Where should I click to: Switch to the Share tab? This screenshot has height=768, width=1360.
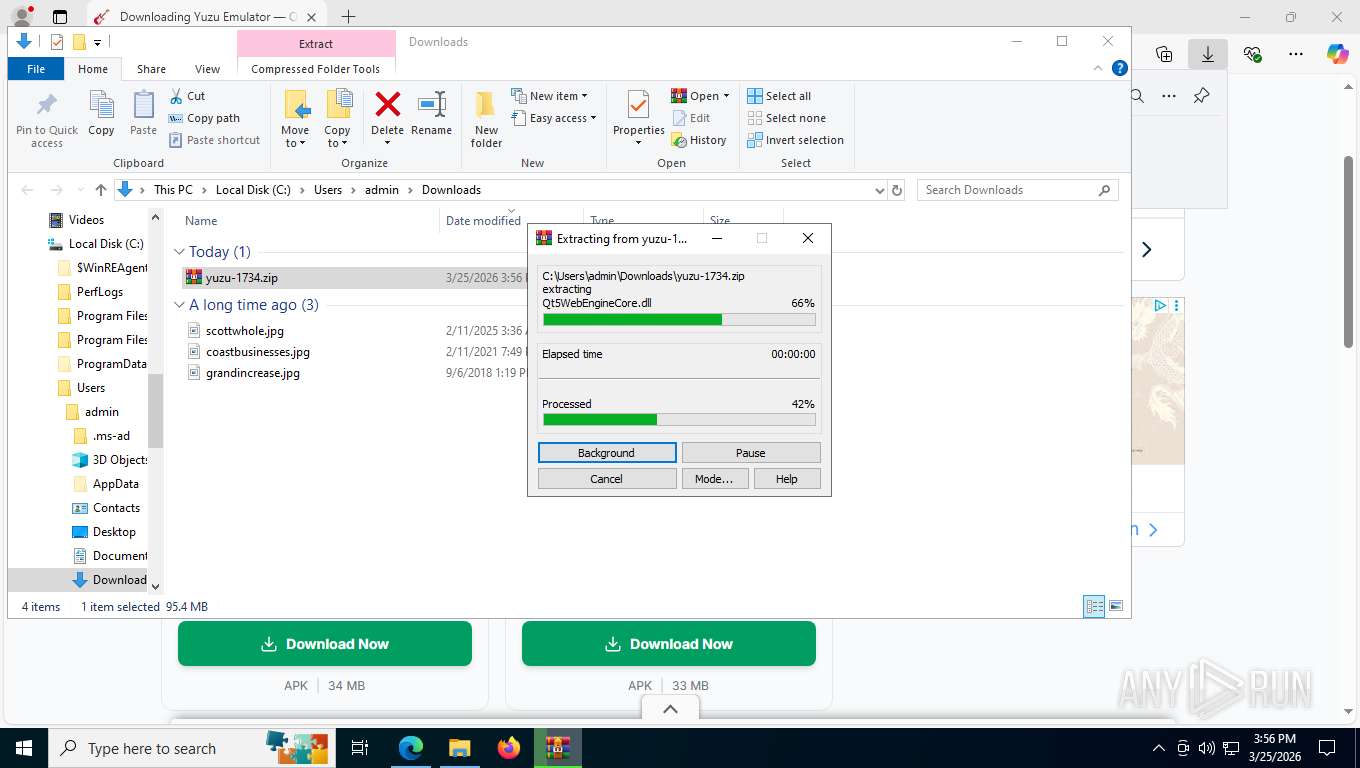[x=151, y=69]
